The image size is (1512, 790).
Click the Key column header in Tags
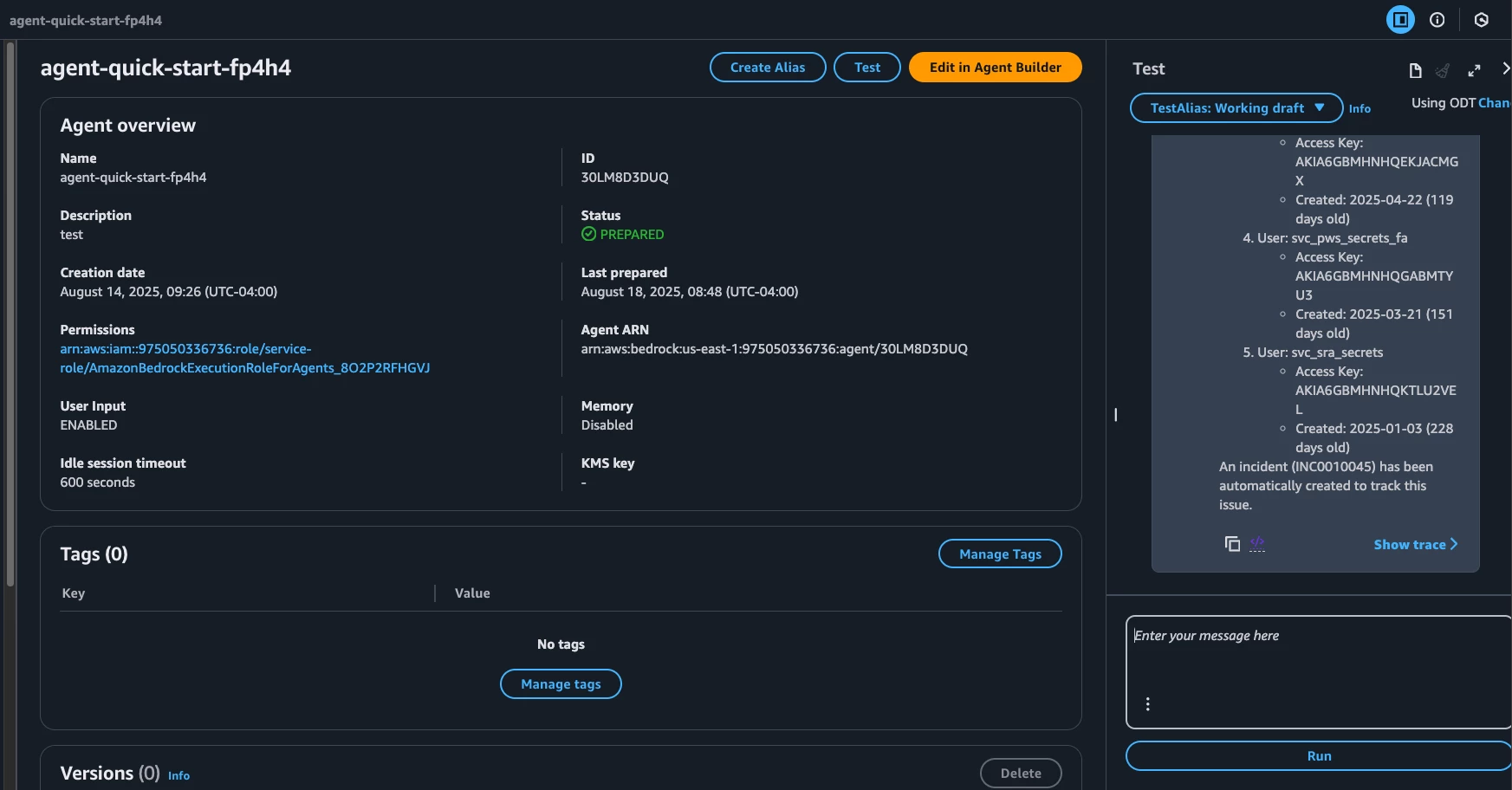(74, 593)
